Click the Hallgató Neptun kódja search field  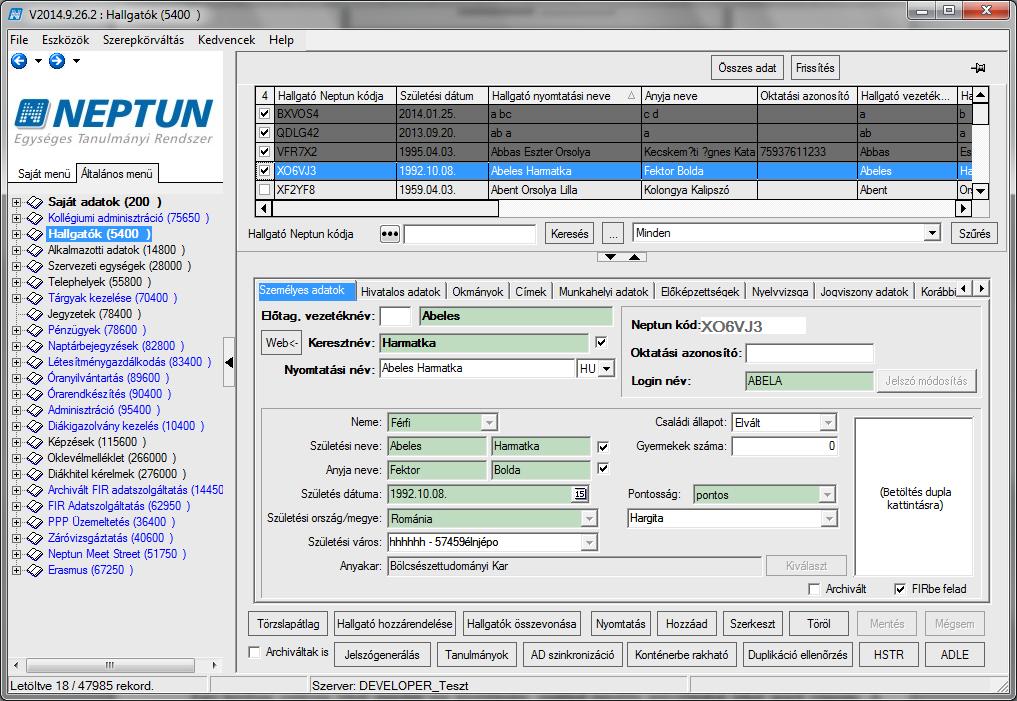tap(470, 233)
